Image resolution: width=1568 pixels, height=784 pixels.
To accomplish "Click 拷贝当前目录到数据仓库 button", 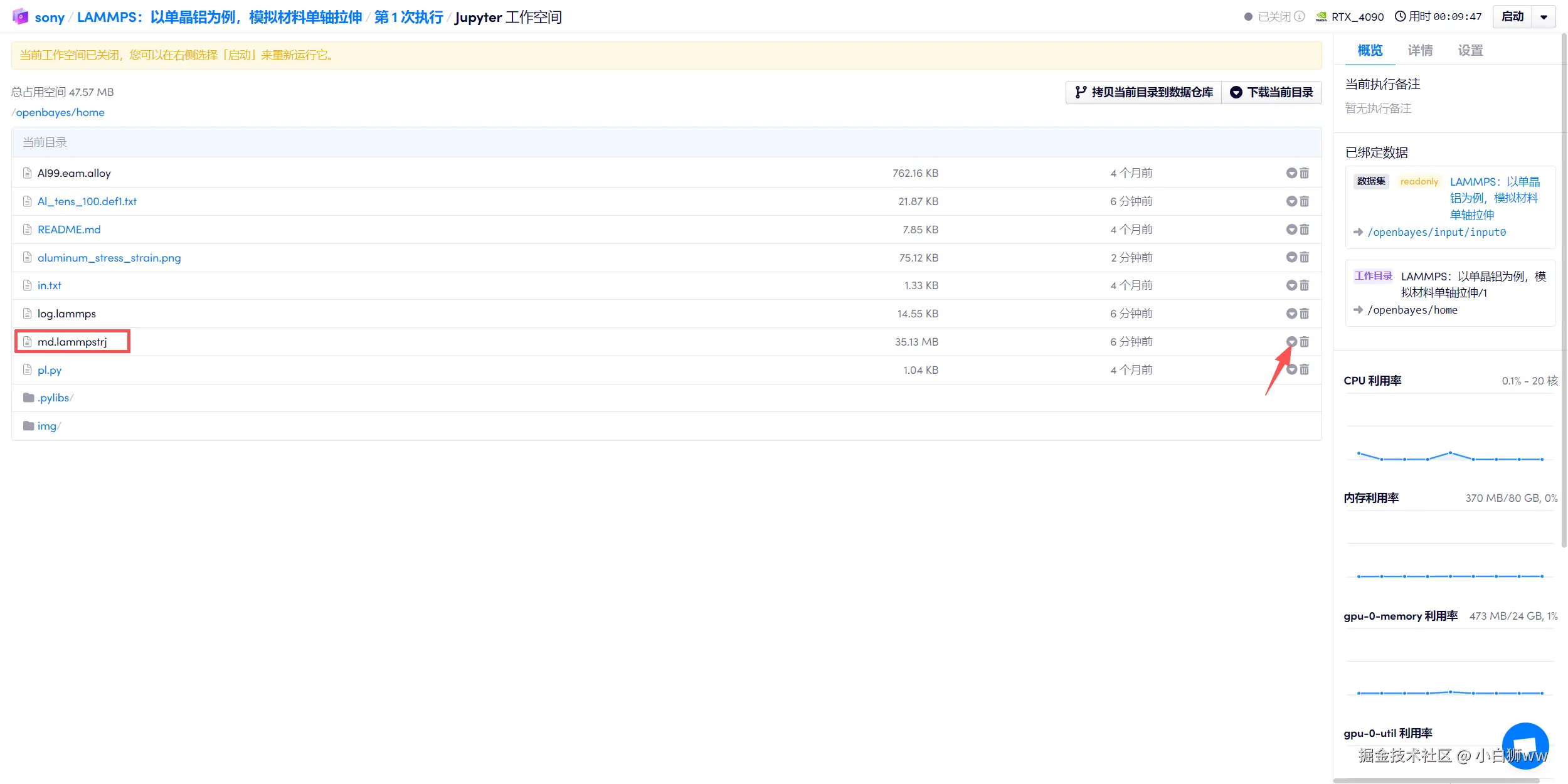I will 1143,92.
